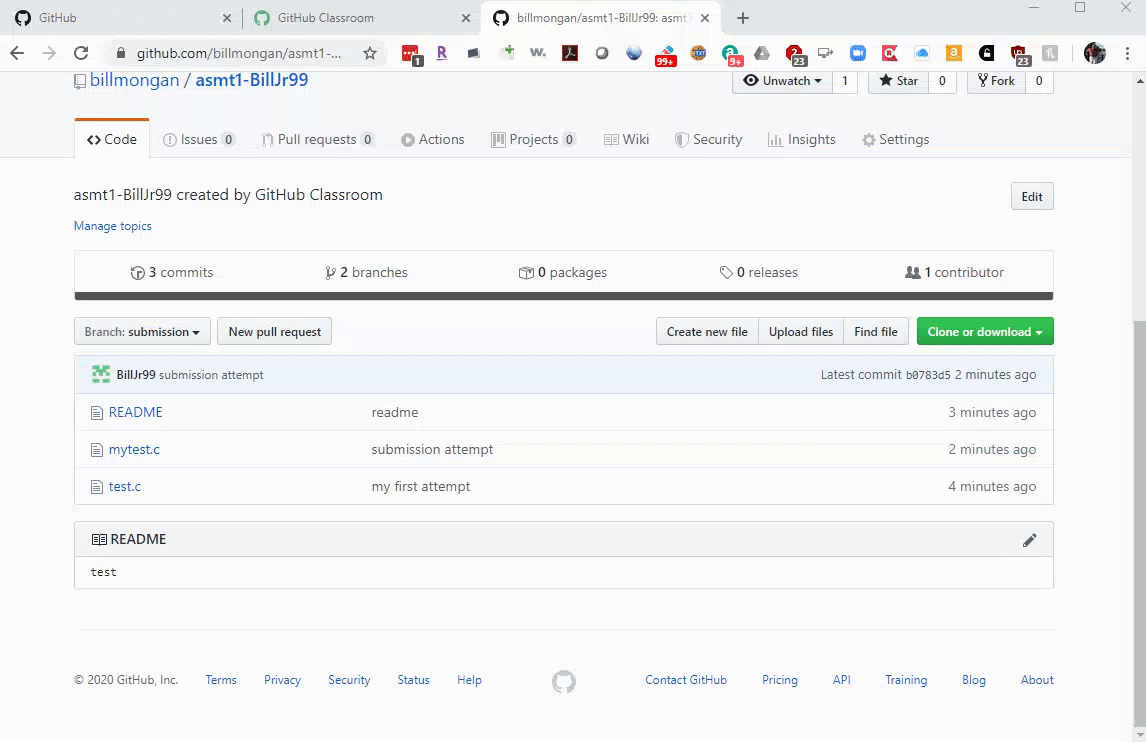Expand the Unwatch dropdown
1146x742 pixels.
coord(782,81)
